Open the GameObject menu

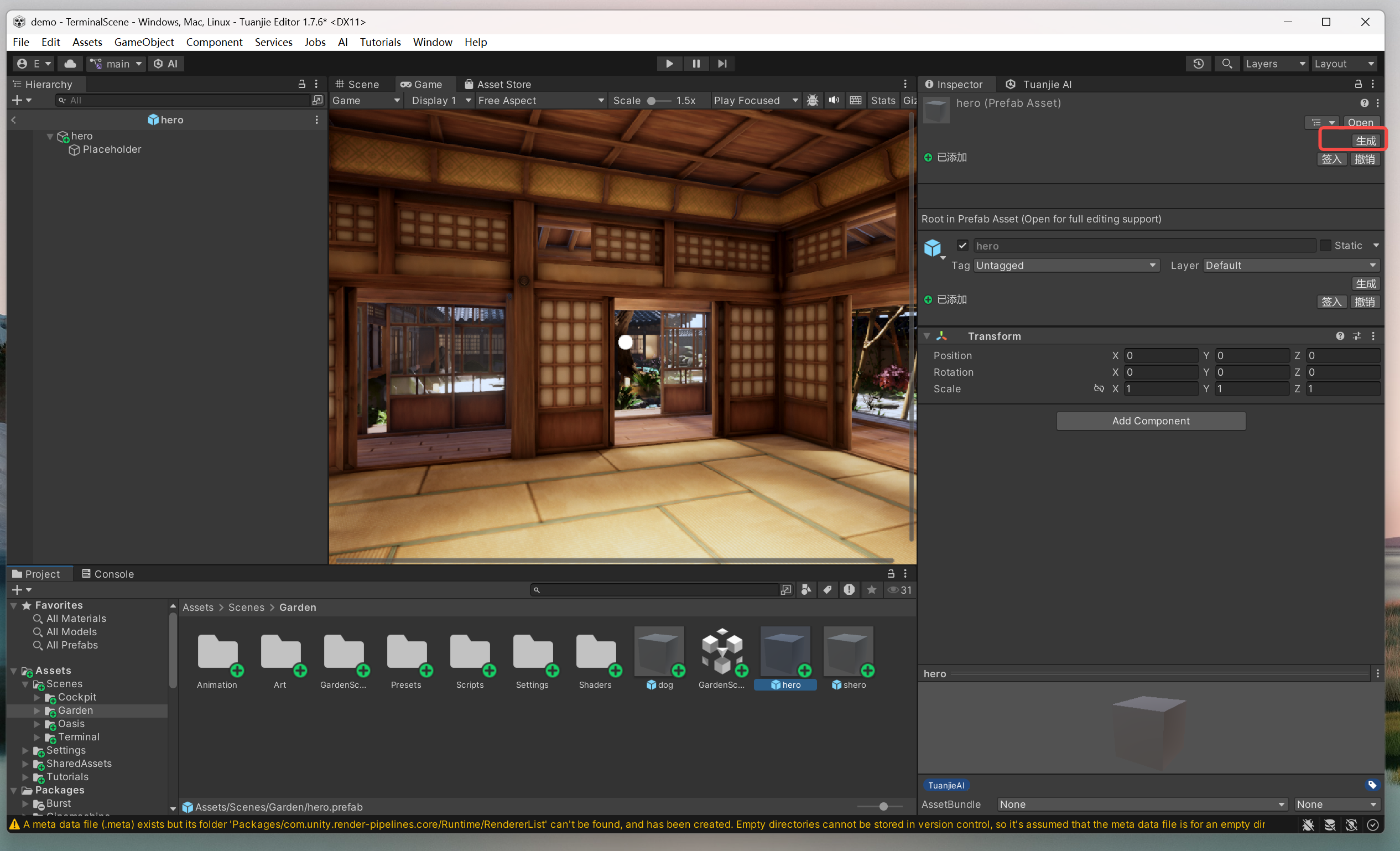(144, 42)
